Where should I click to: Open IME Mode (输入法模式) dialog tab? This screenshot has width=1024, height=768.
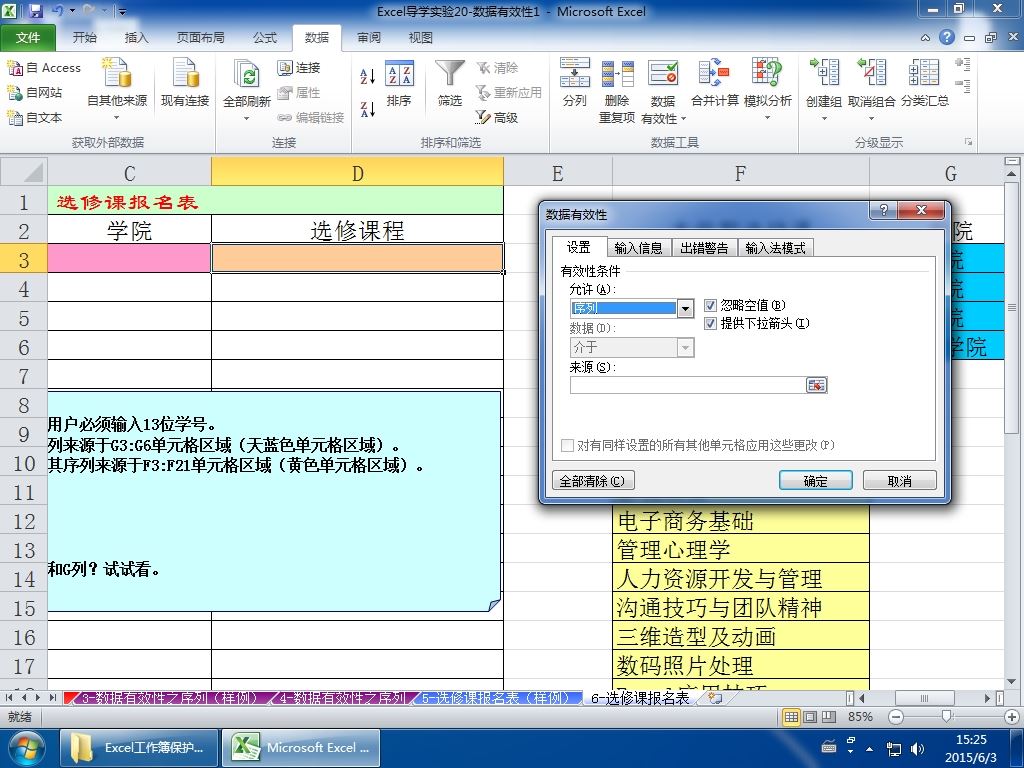tap(775, 248)
